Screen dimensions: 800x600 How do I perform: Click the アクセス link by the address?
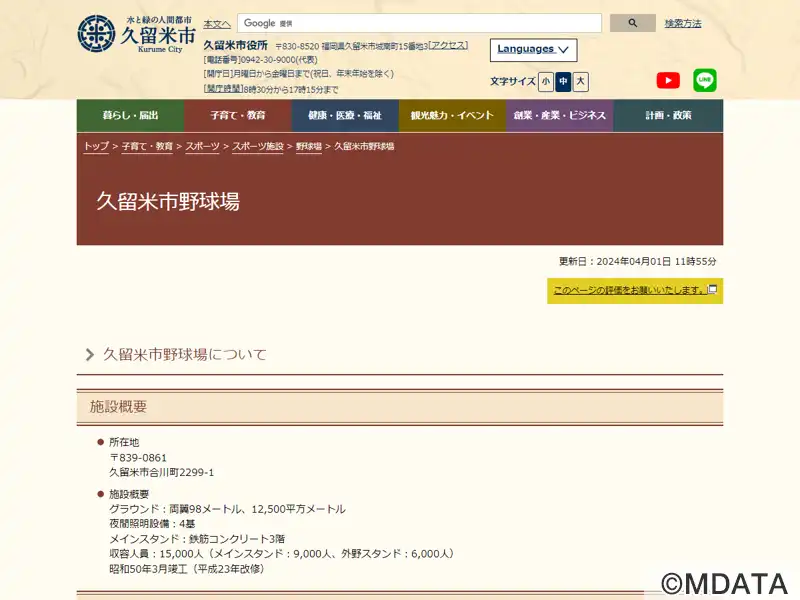(x=448, y=45)
